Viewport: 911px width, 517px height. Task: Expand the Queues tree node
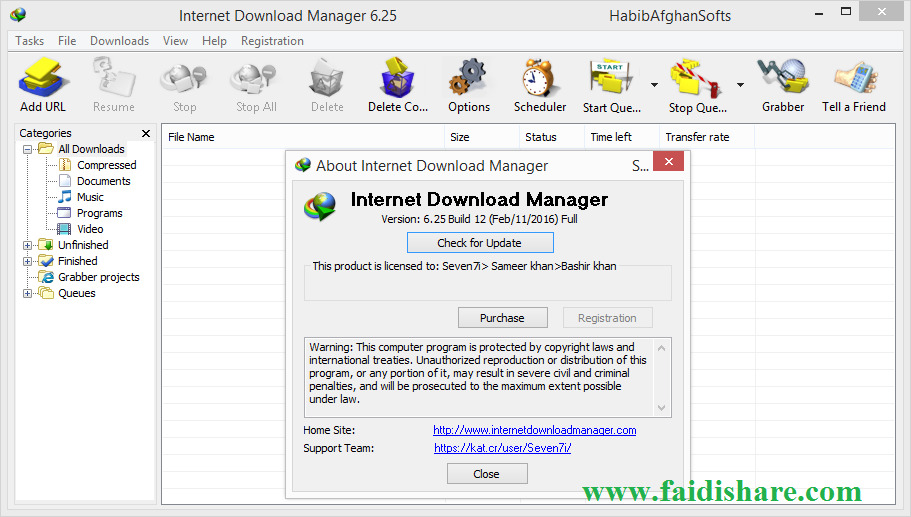[x=27, y=293]
